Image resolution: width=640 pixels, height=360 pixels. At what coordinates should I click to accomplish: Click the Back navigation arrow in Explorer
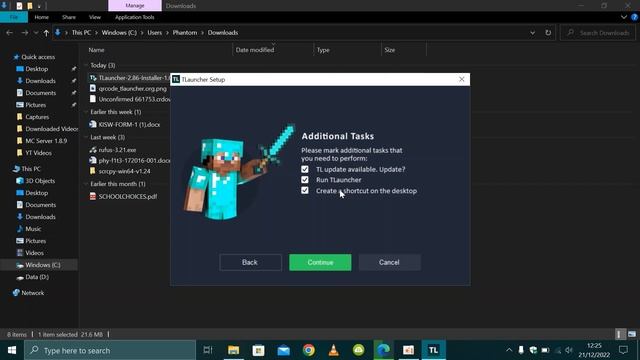[9, 33]
